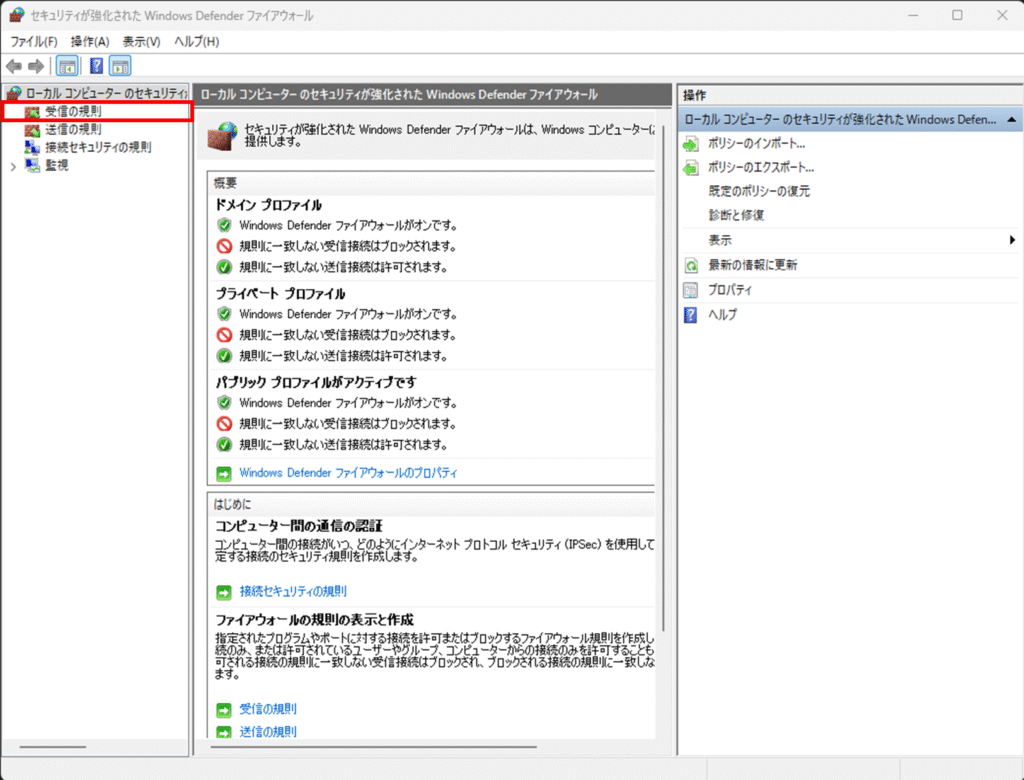Click blocked icon under プライベート プロファイル
The image size is (1024, 780).
tap(225, 335)
